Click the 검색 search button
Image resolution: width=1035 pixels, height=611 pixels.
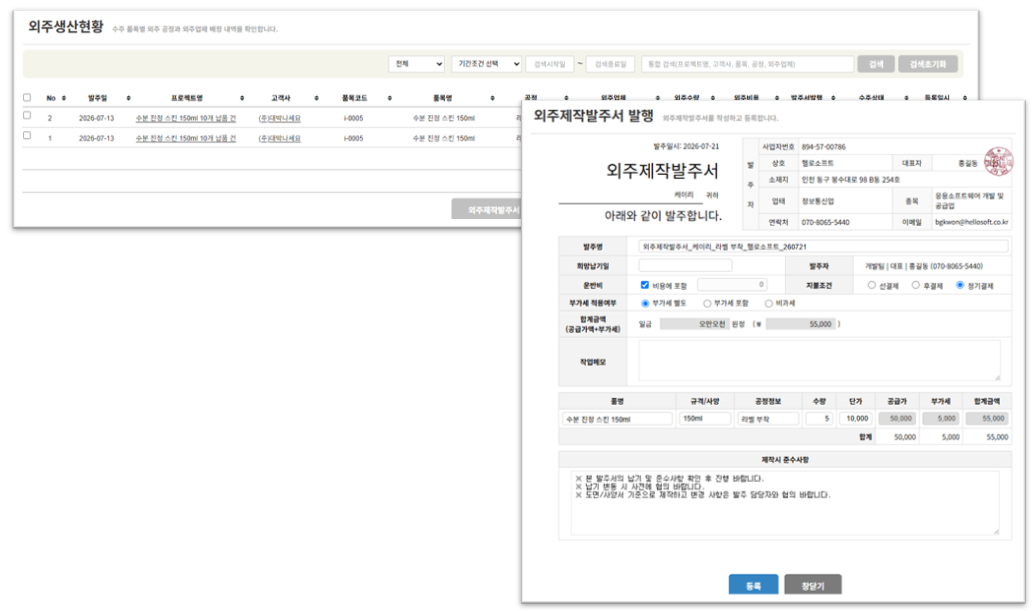pos(876,64)
